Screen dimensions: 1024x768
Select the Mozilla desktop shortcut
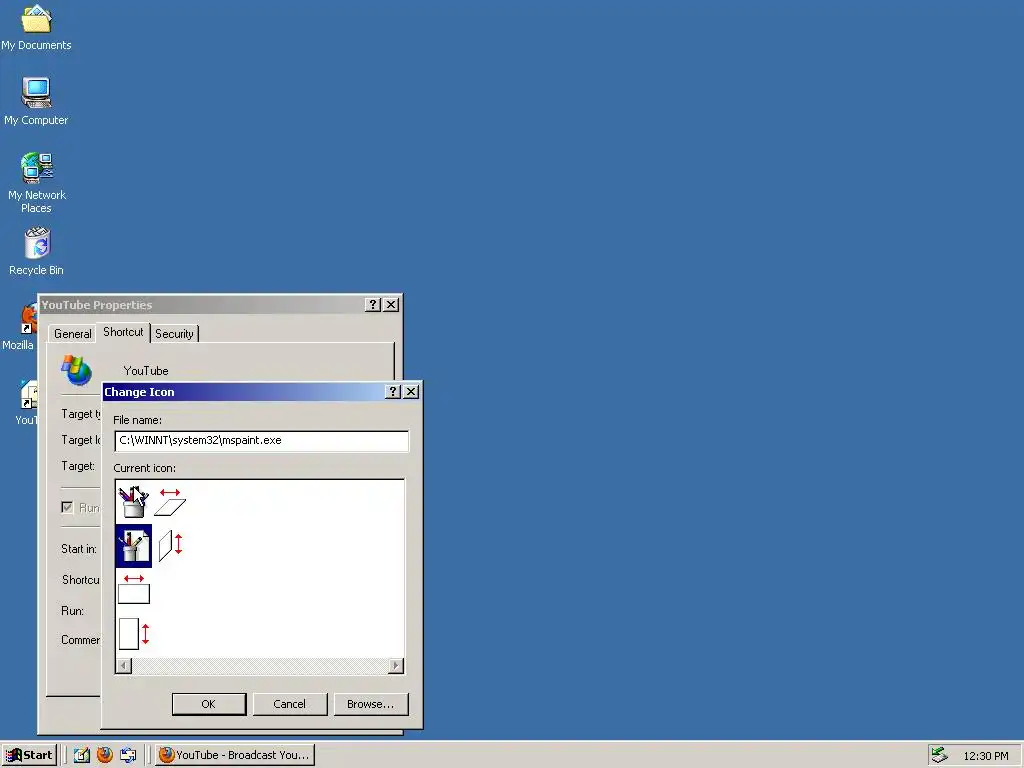pyautogui.click(x=18, y=327)
